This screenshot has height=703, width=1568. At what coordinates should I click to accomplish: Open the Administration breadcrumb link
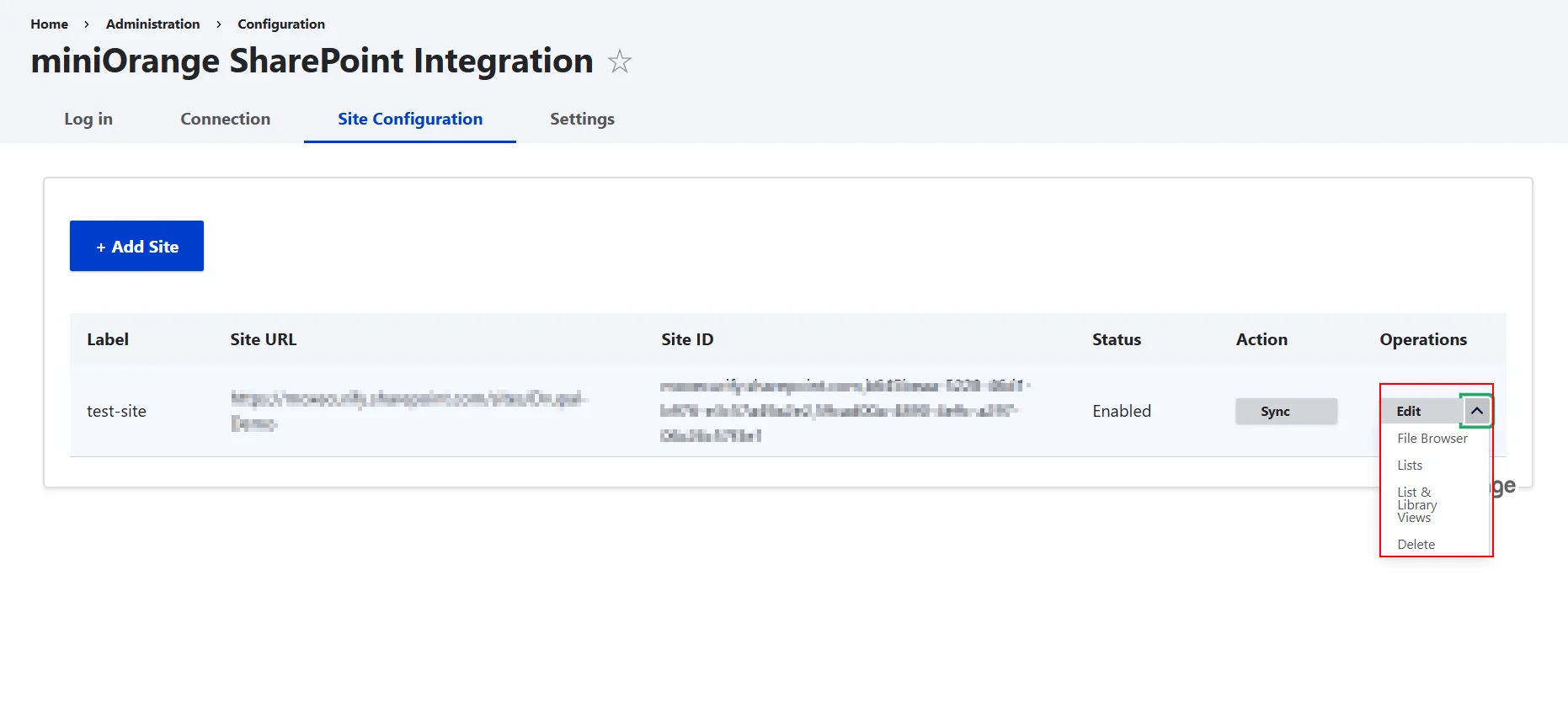152,24
